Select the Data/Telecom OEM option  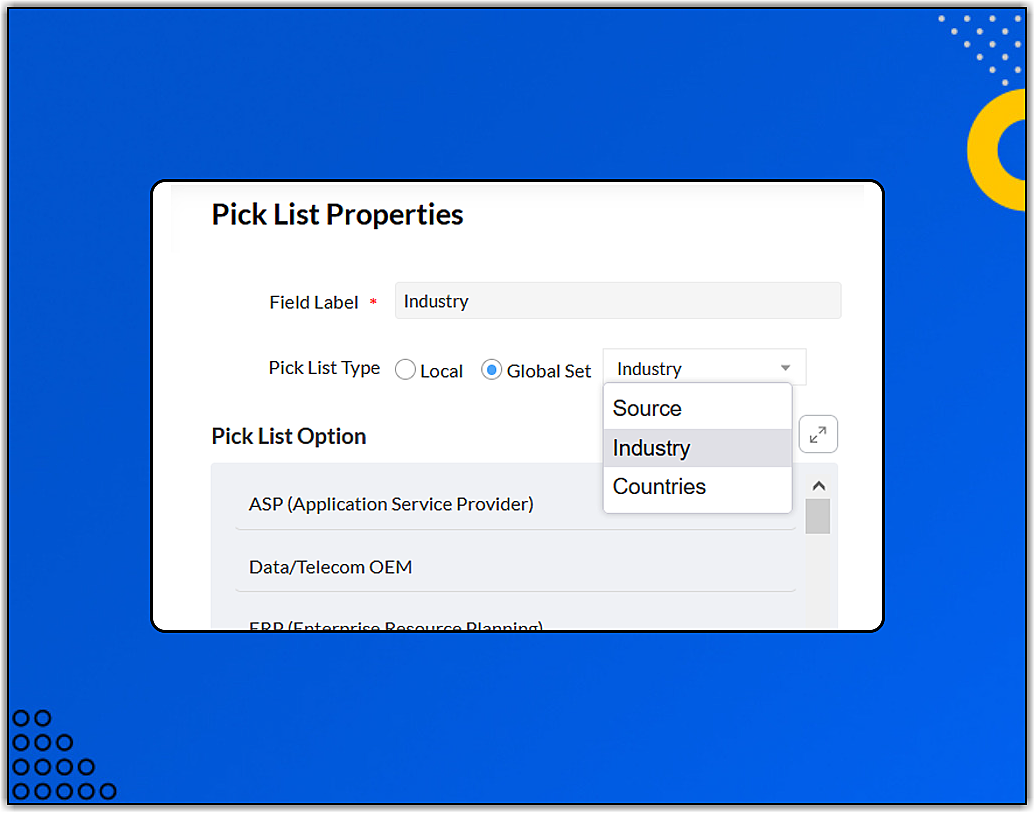tap(331, 567)
